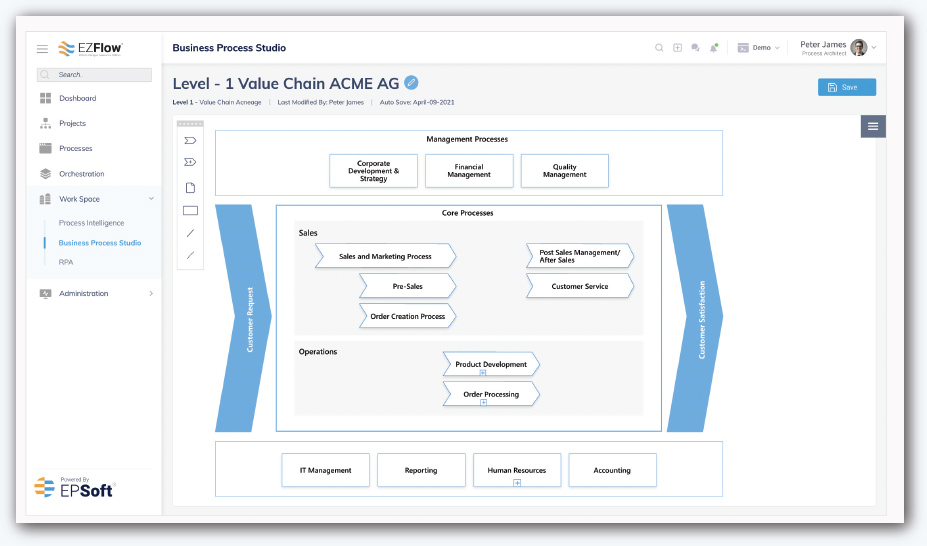Pick the top chevron arrow shape tool
The height and width of the screenshot is (546, 927).
(190, 140)
